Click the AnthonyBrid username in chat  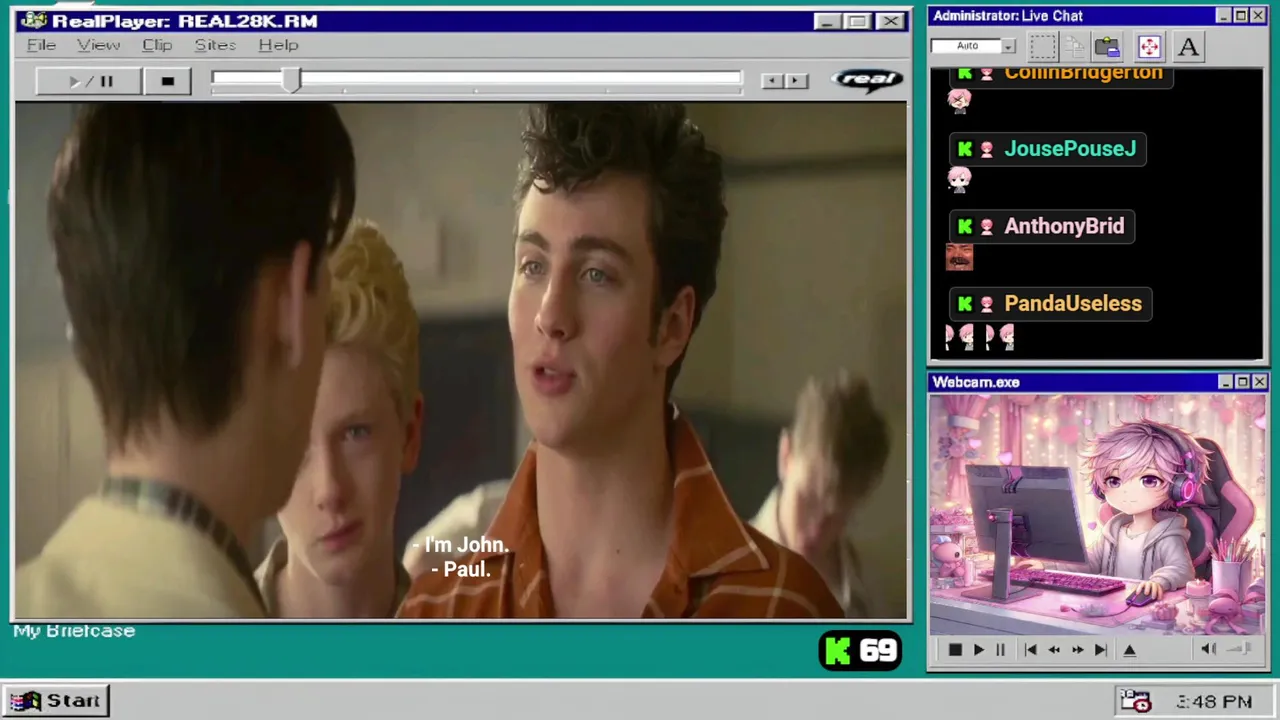(1064, 226)
